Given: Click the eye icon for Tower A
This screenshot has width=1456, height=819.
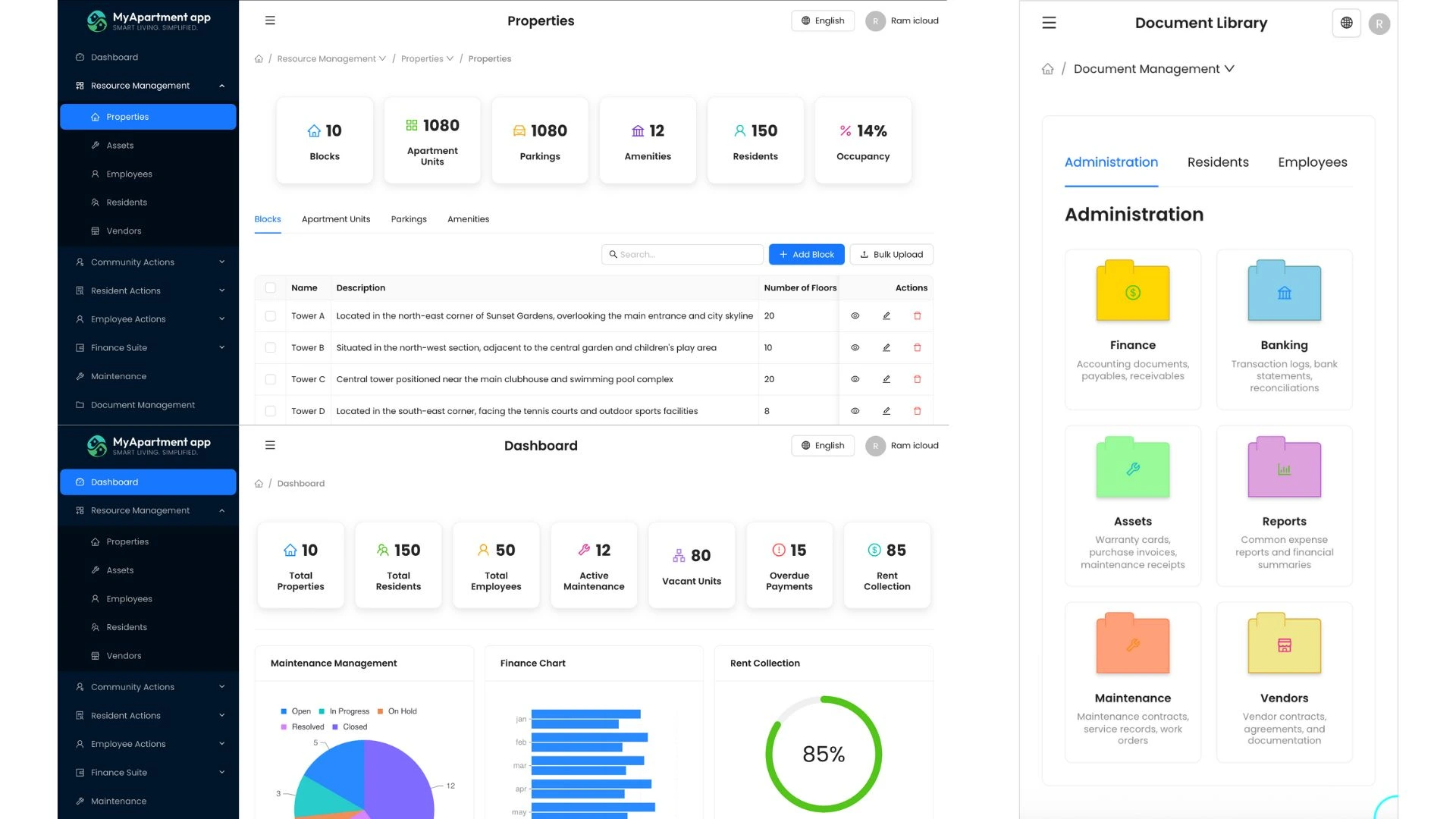Looking at the screenshot, I should pyautogui.click(x=855, y=315).
